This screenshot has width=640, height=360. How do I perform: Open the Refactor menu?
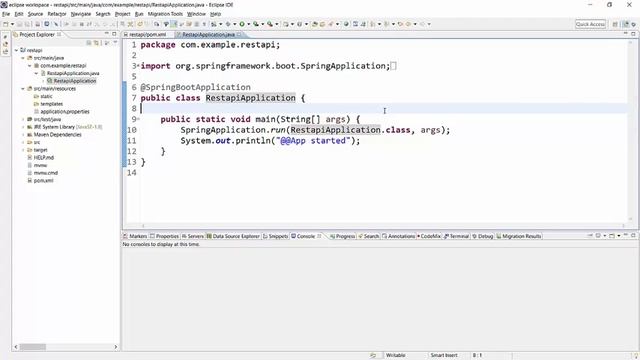coord(57,14)
